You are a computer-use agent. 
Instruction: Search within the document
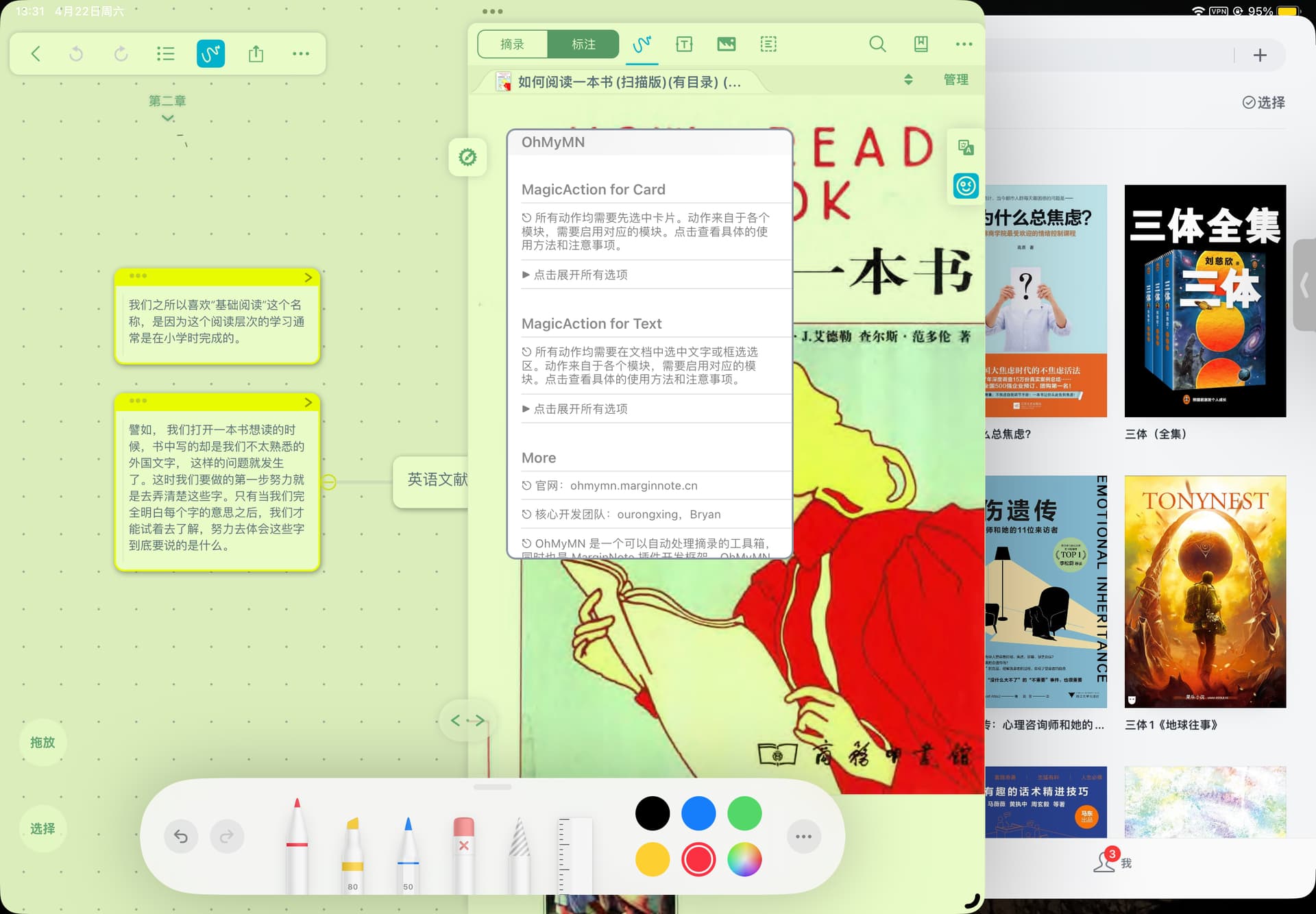pyautogui.click(x=877, y=45)
